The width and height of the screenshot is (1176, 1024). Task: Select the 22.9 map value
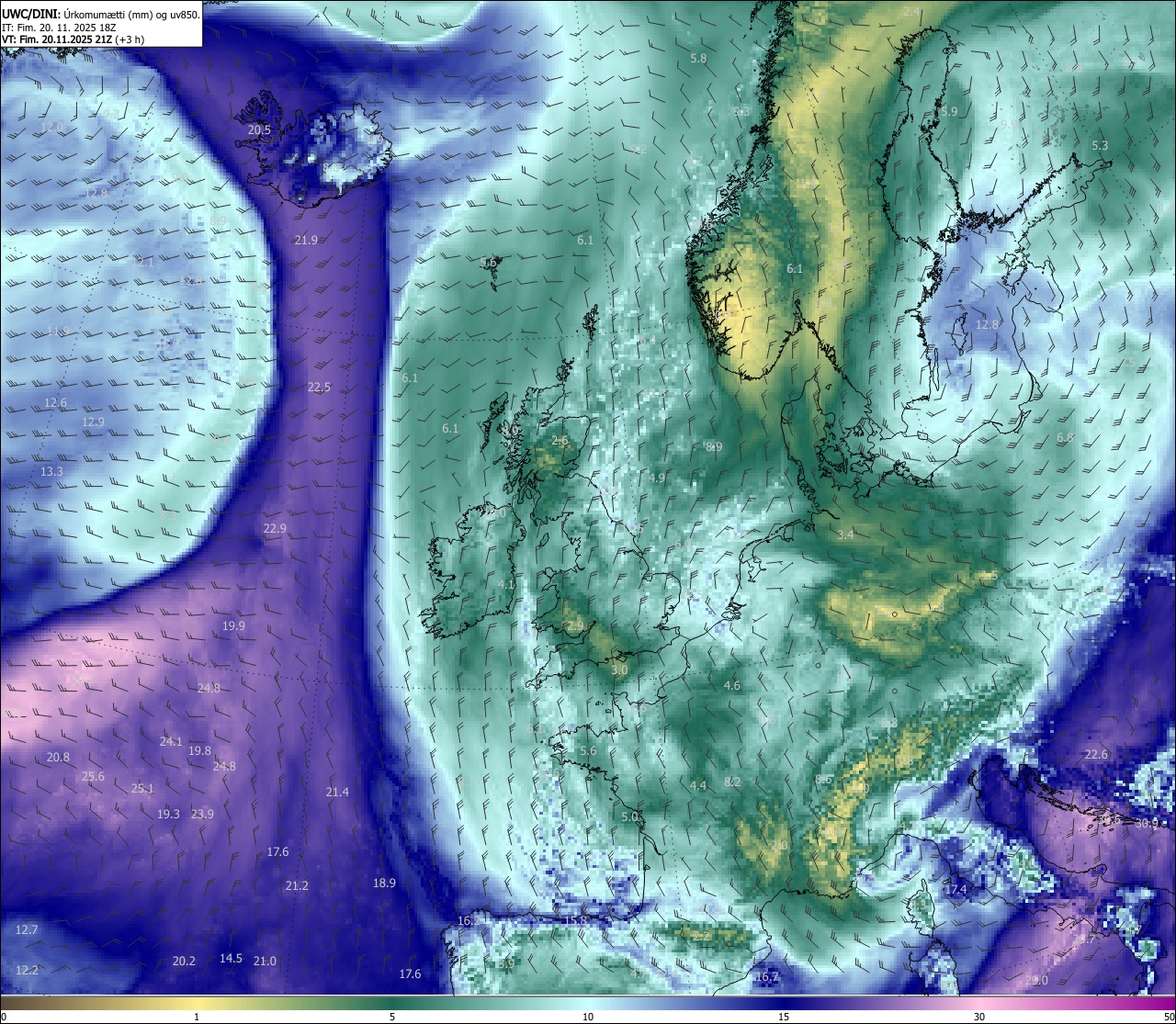pyautogui.click(x=275, y=528)
